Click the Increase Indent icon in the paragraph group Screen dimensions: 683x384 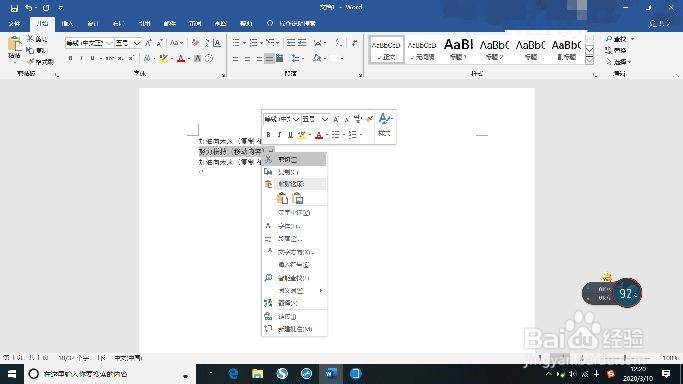tap(302, 43)
